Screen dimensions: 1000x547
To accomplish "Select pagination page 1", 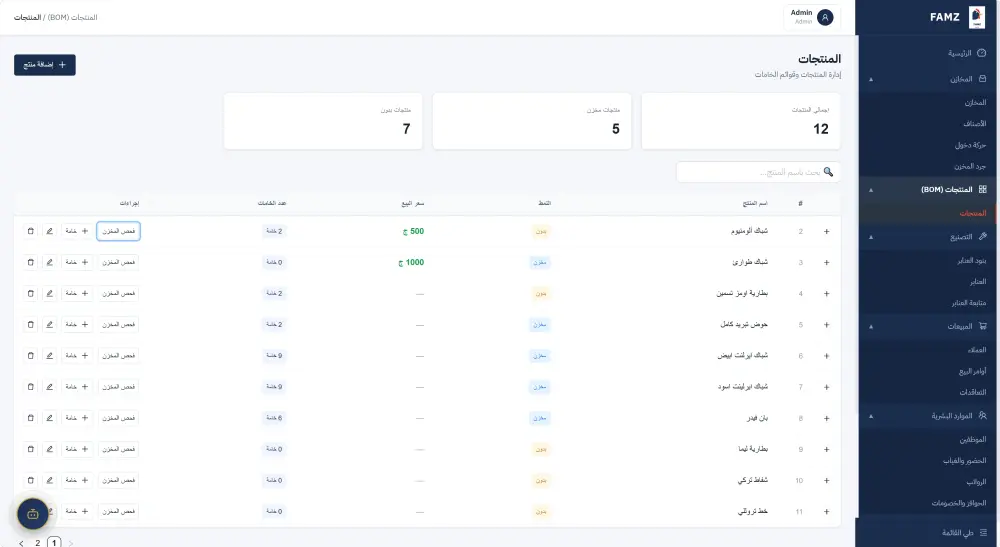I will click(x=54, y=543).
